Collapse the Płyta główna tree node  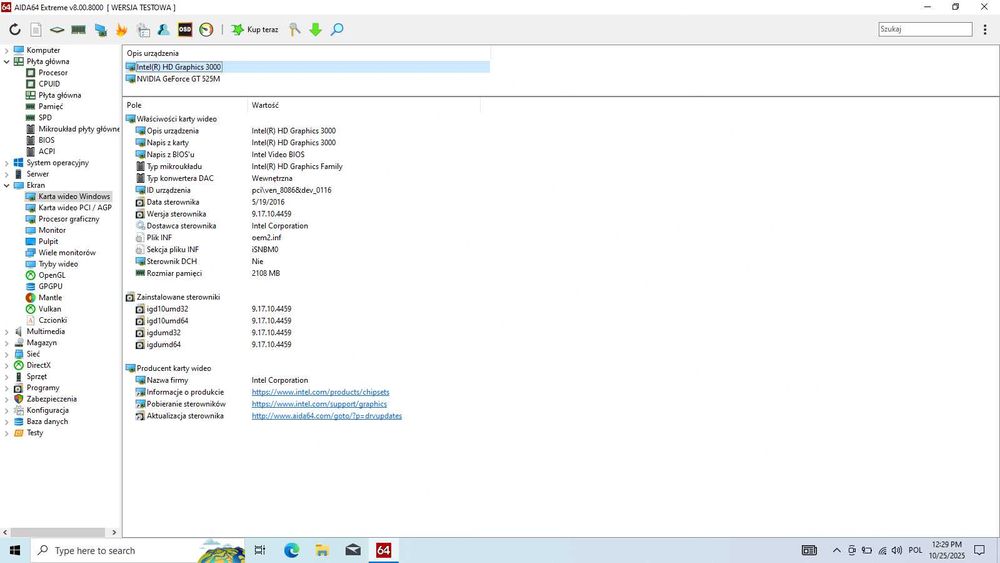click(x=6, y=62)
